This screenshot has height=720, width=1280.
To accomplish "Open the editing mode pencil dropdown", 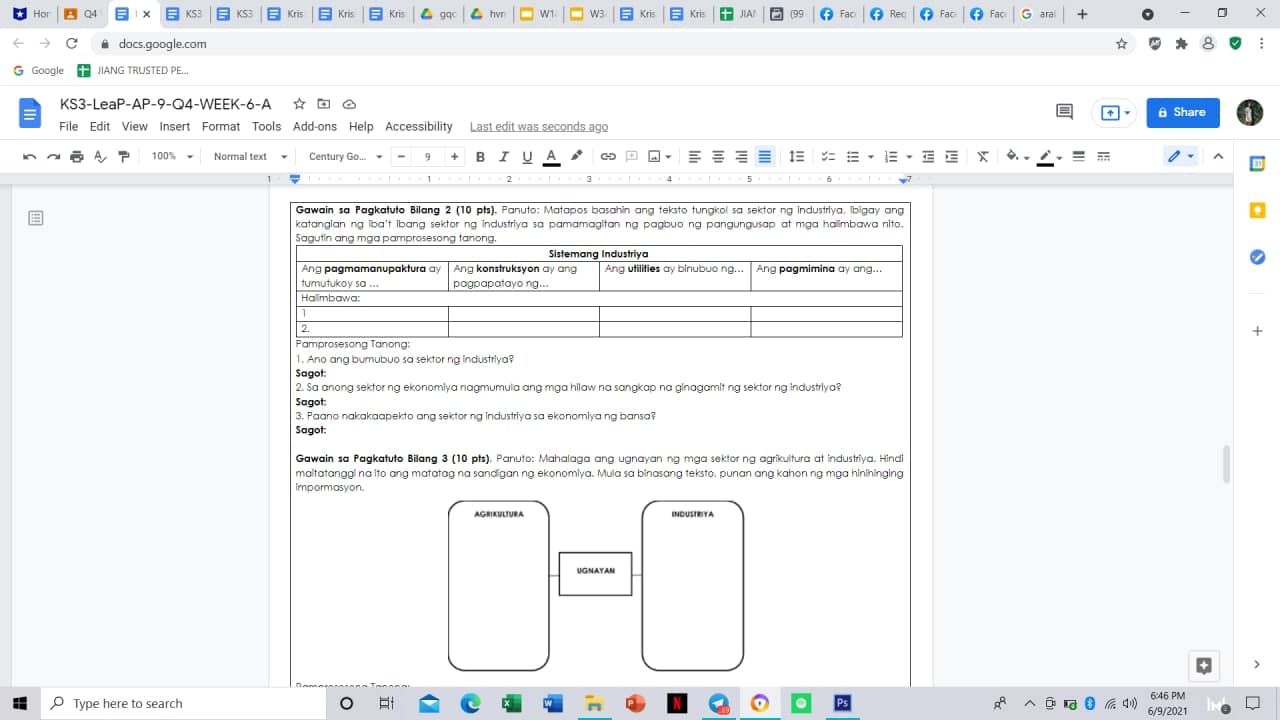I will [1181, 157].
